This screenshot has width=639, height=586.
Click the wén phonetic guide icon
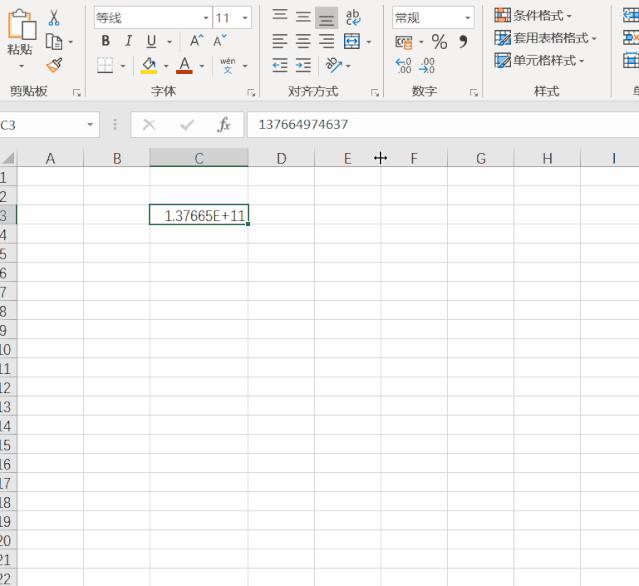coord(227,65)
